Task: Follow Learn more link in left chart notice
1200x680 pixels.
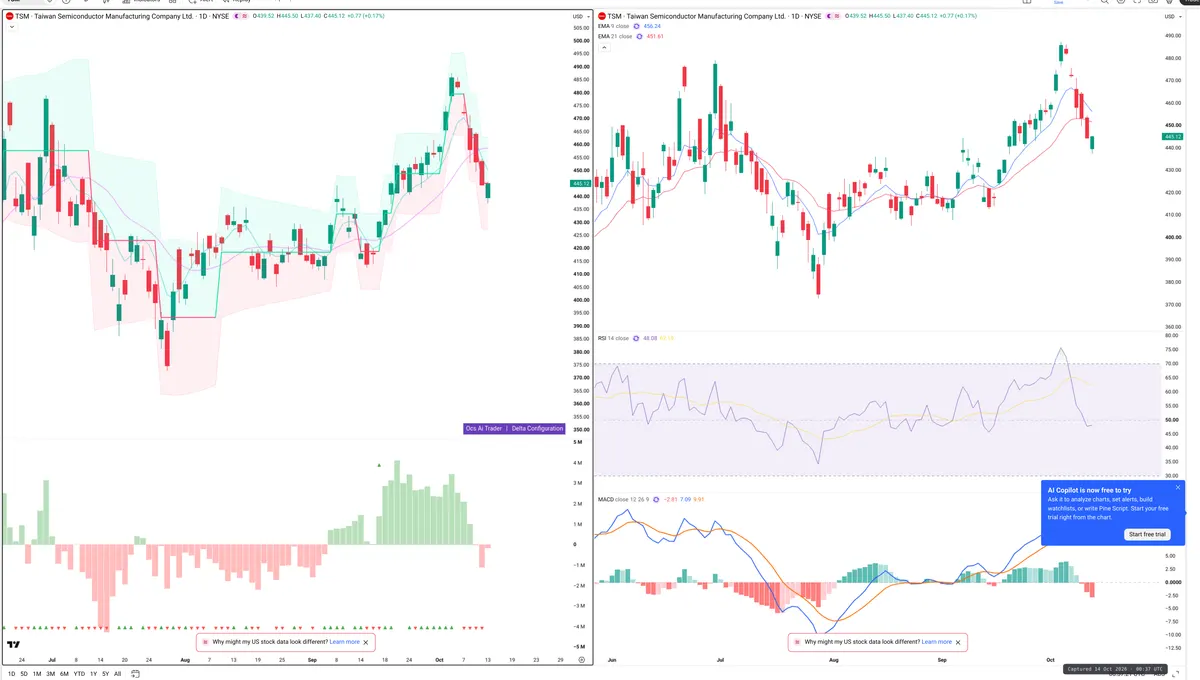Action: click(x=344, y=642)
